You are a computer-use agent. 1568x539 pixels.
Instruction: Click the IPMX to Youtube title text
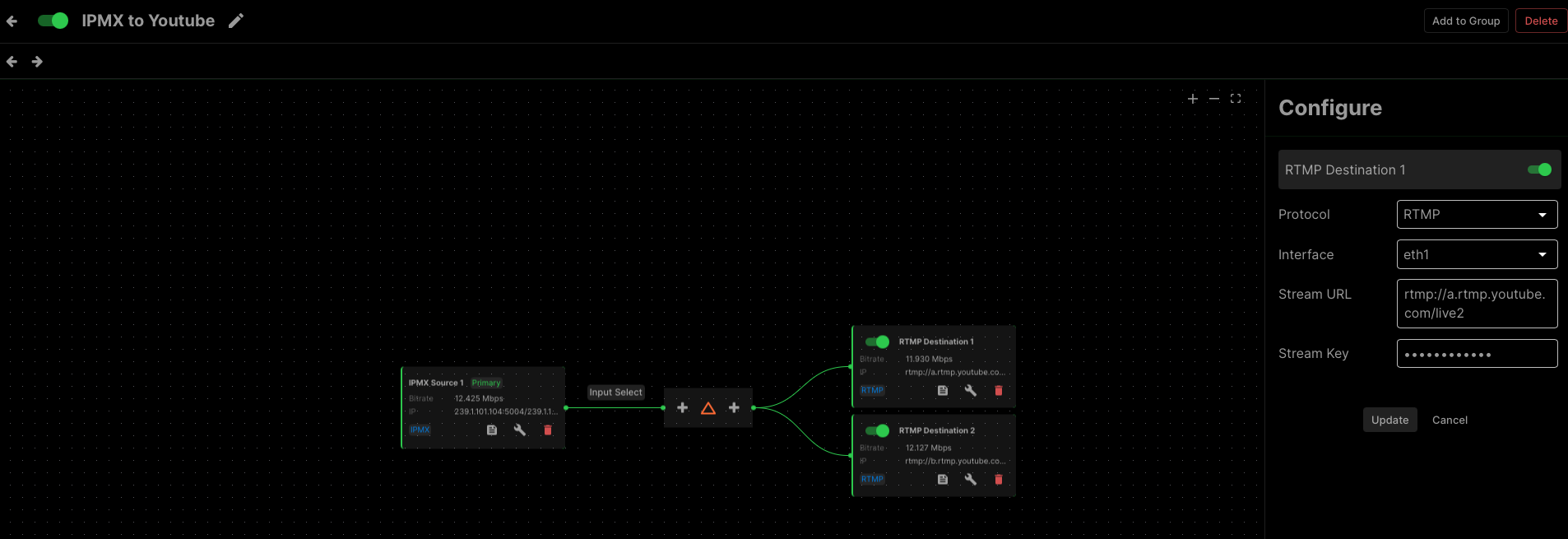148,21
